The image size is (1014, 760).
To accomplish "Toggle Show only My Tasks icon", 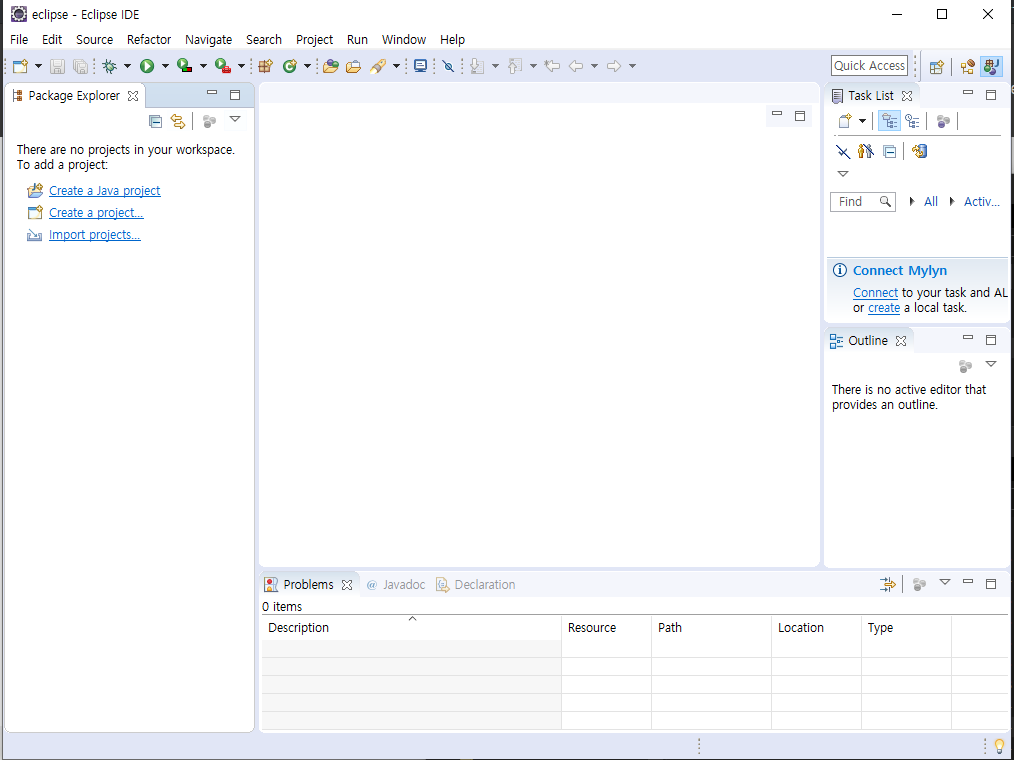I will pos(865,152).
